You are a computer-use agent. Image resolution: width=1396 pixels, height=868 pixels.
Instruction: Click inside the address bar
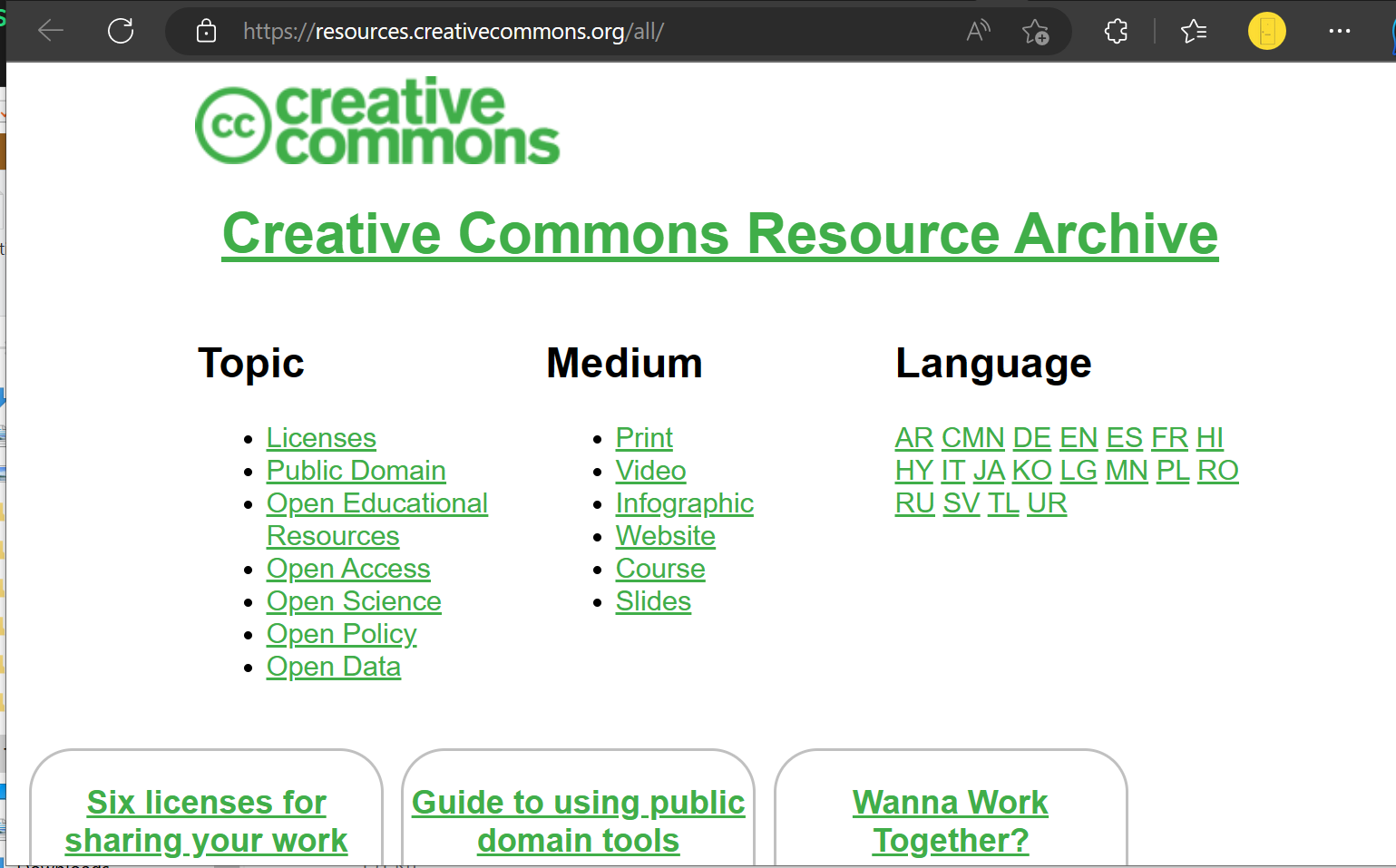point(544,30)
